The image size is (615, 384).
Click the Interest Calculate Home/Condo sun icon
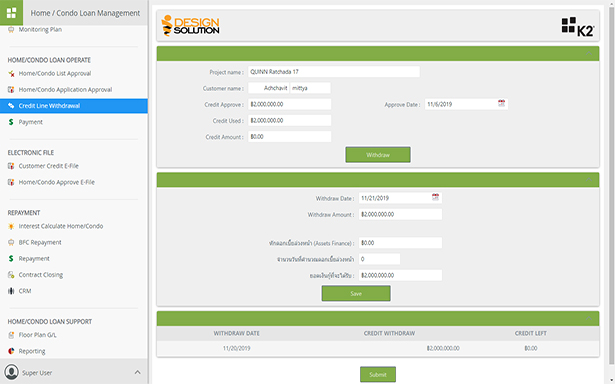point(11,226)
